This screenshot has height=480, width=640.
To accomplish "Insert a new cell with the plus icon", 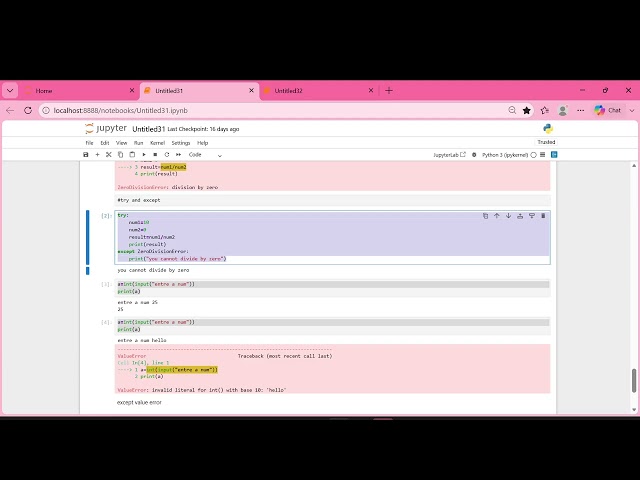I will 97,155.
